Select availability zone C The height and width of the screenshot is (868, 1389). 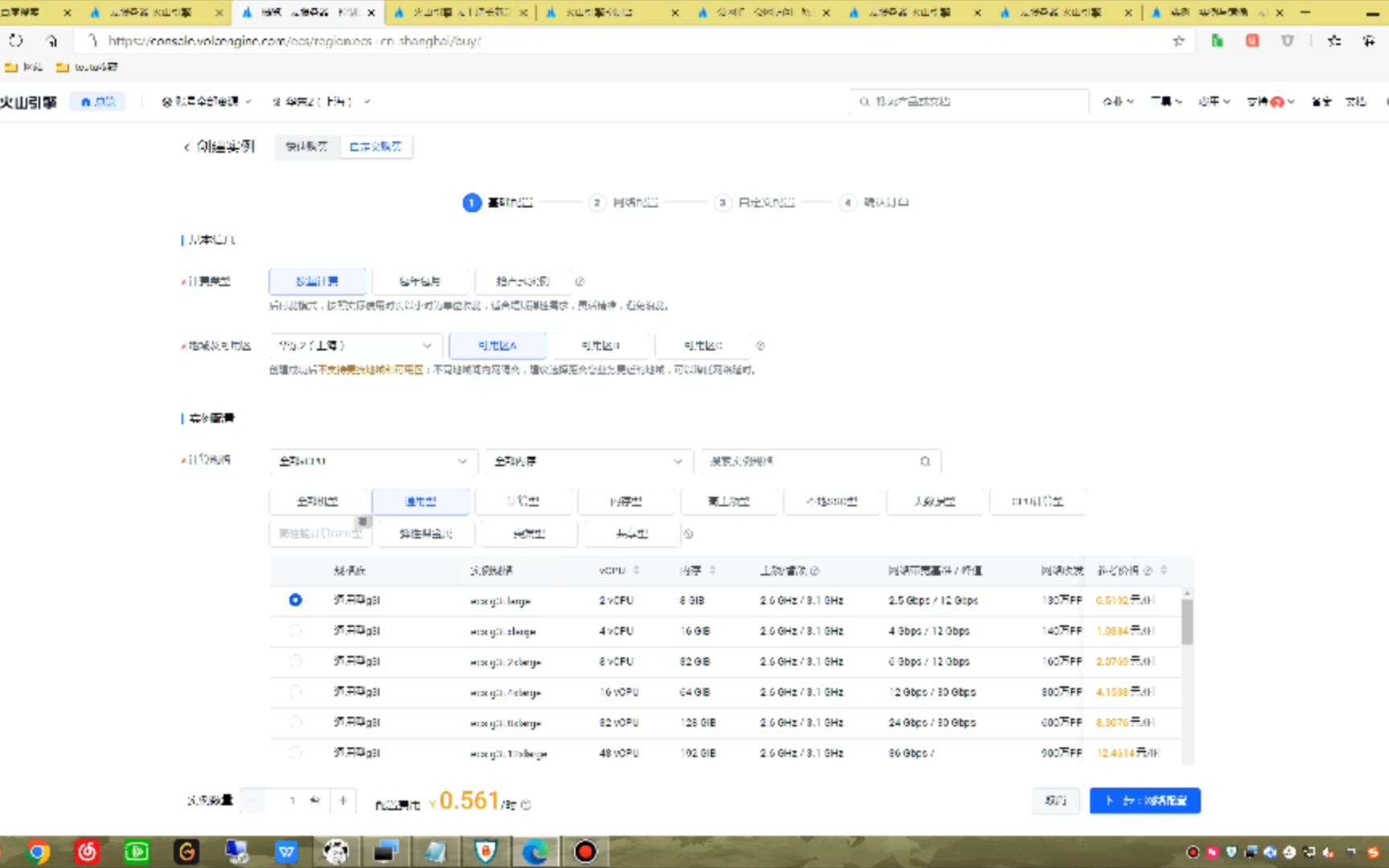click(x=703, y=346)
